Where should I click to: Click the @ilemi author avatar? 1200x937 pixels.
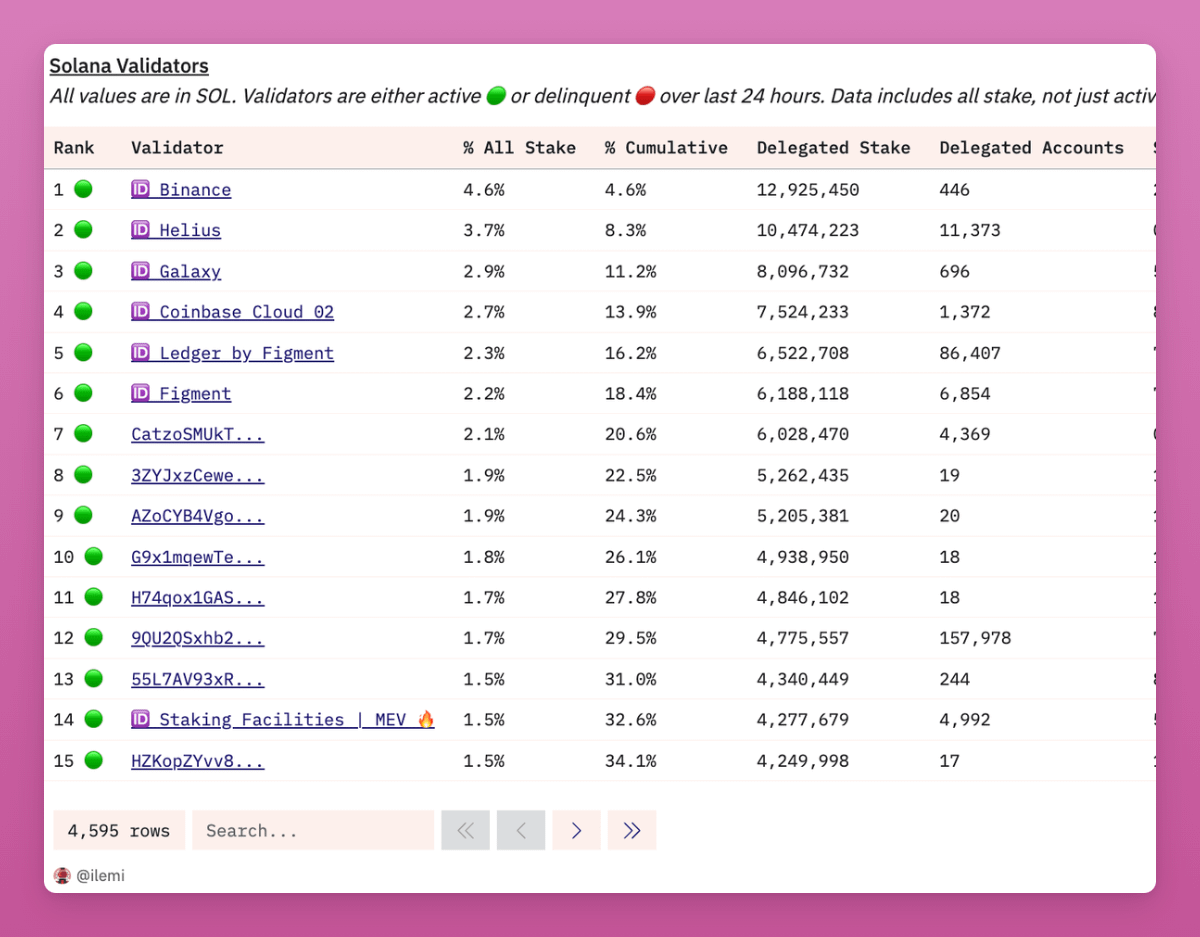[x=62, y=875]
